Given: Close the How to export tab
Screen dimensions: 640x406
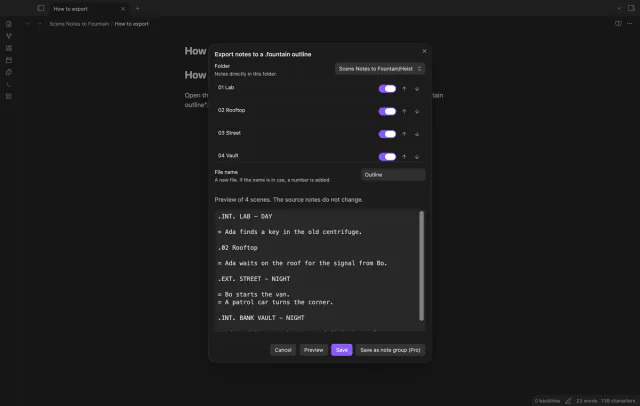Looking at the screenshot, I should pyautogui.click(x=122, y=9).
